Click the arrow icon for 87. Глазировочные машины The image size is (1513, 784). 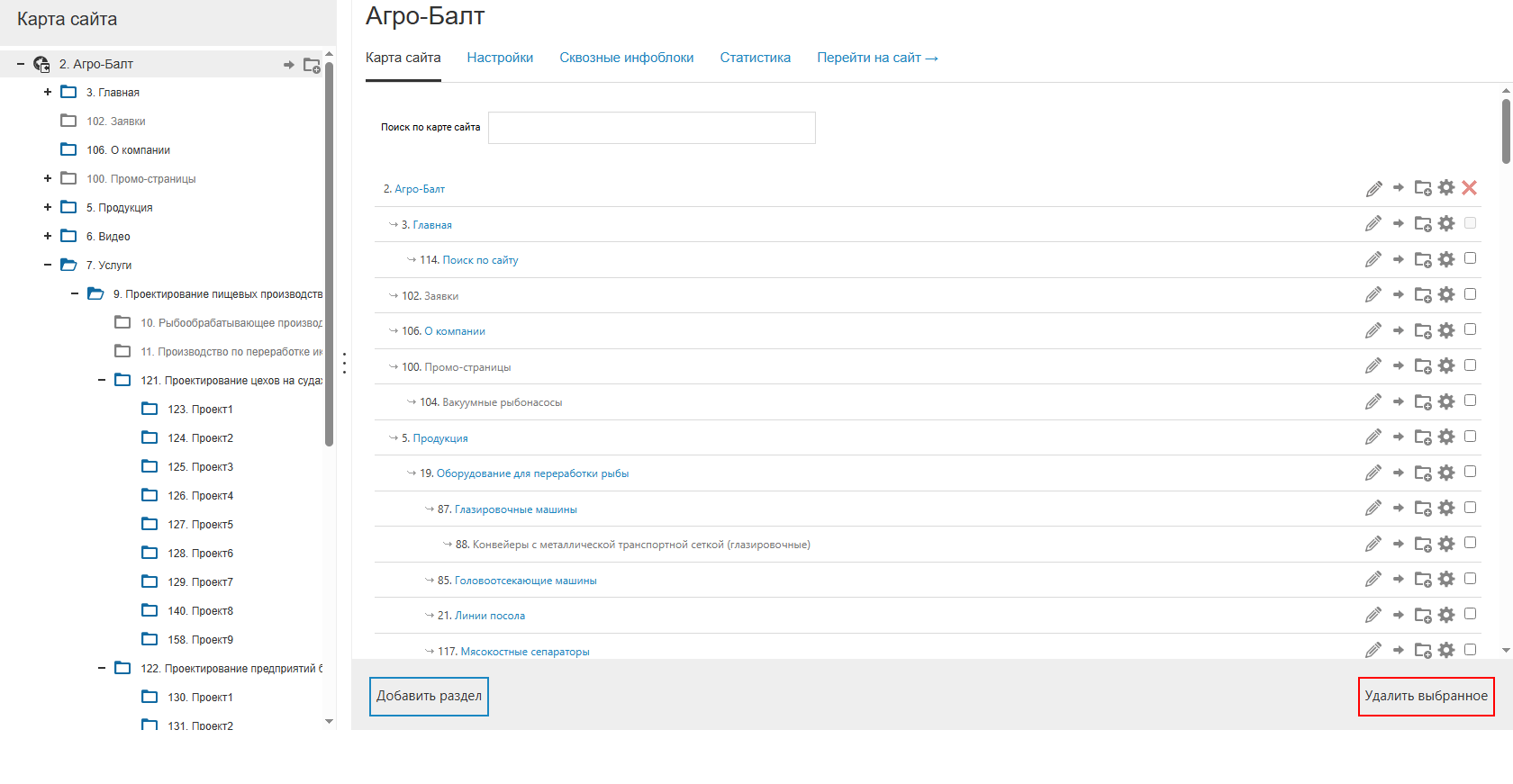point(1399,509)
